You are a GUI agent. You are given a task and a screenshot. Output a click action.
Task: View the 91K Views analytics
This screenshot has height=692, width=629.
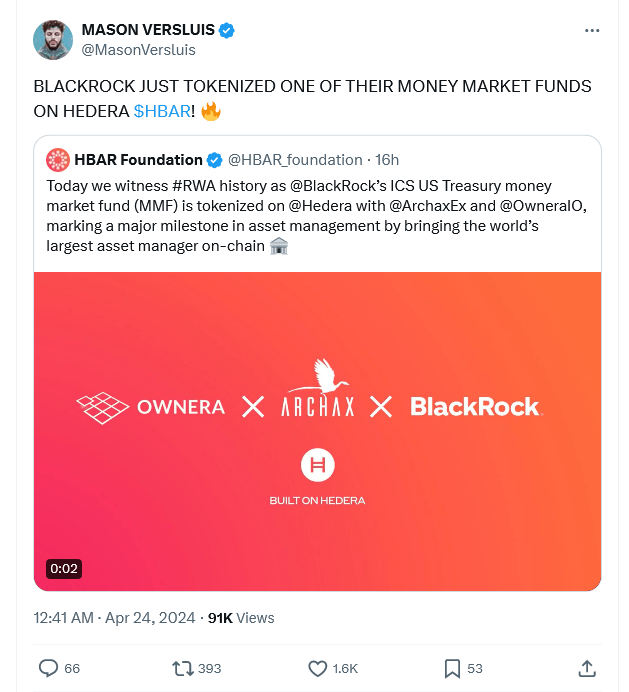click(240, 618)
